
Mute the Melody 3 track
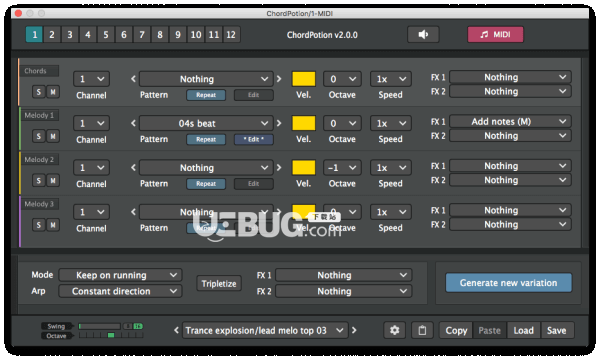pyautogui.click(x=53, y=225)
